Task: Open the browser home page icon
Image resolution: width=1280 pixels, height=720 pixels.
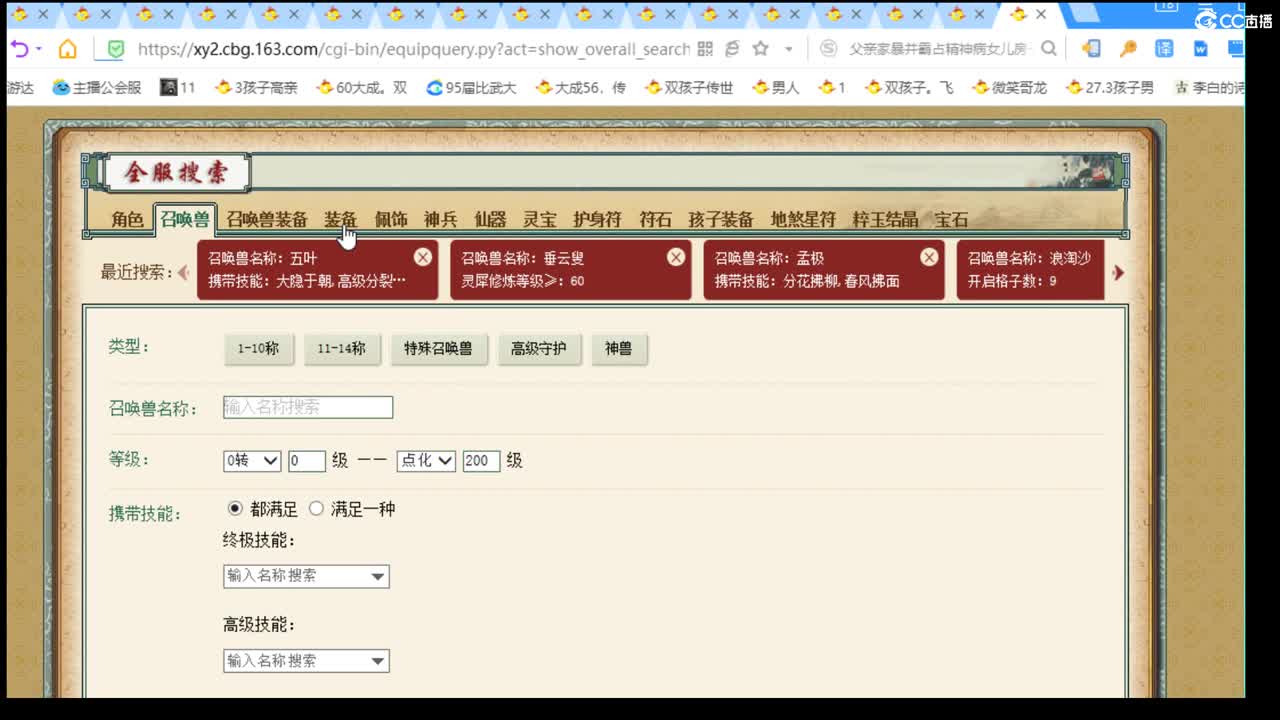Action: pos(67,49)
